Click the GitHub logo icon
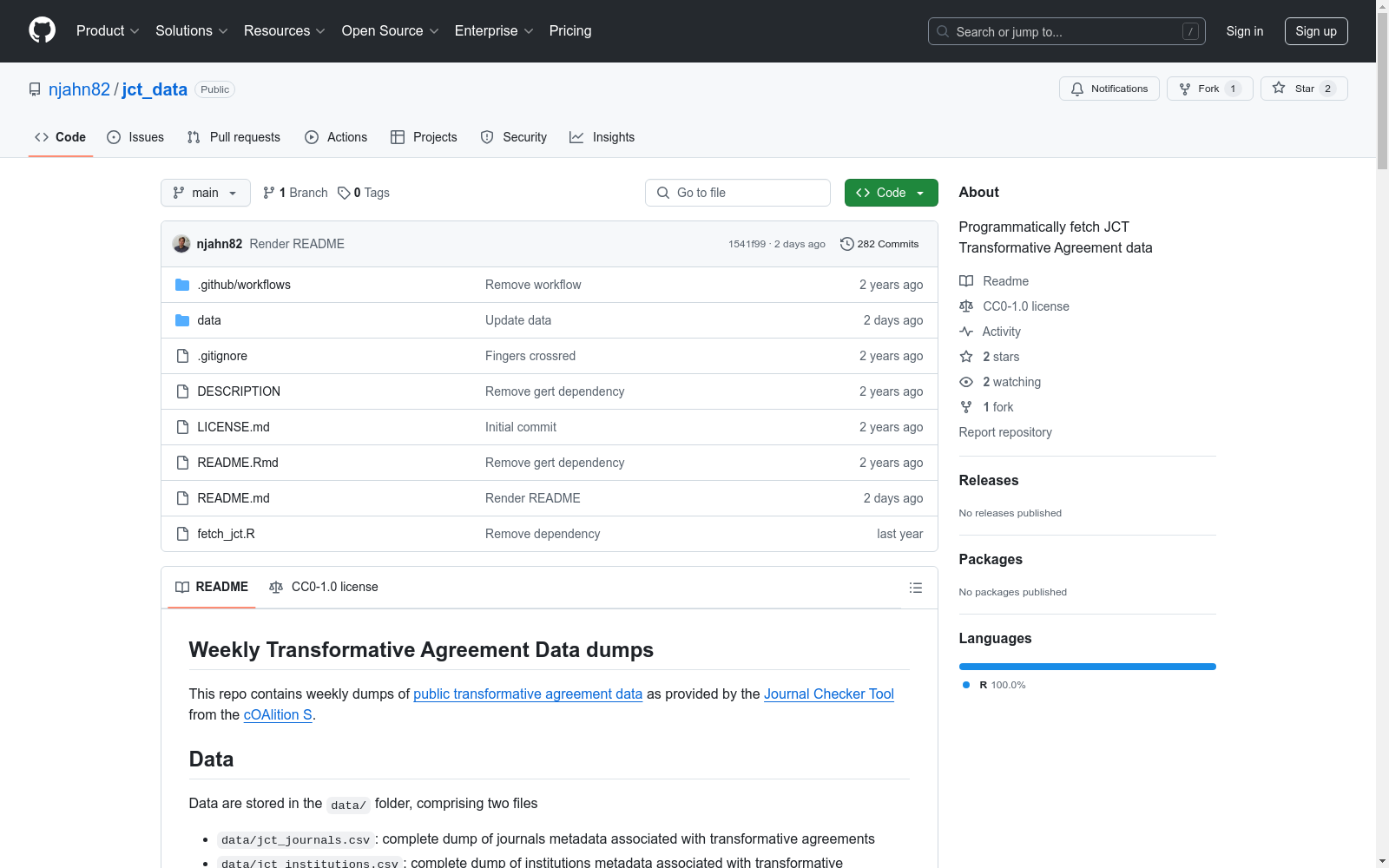The width and height of the screenshot is (1389, 868). 42,30
